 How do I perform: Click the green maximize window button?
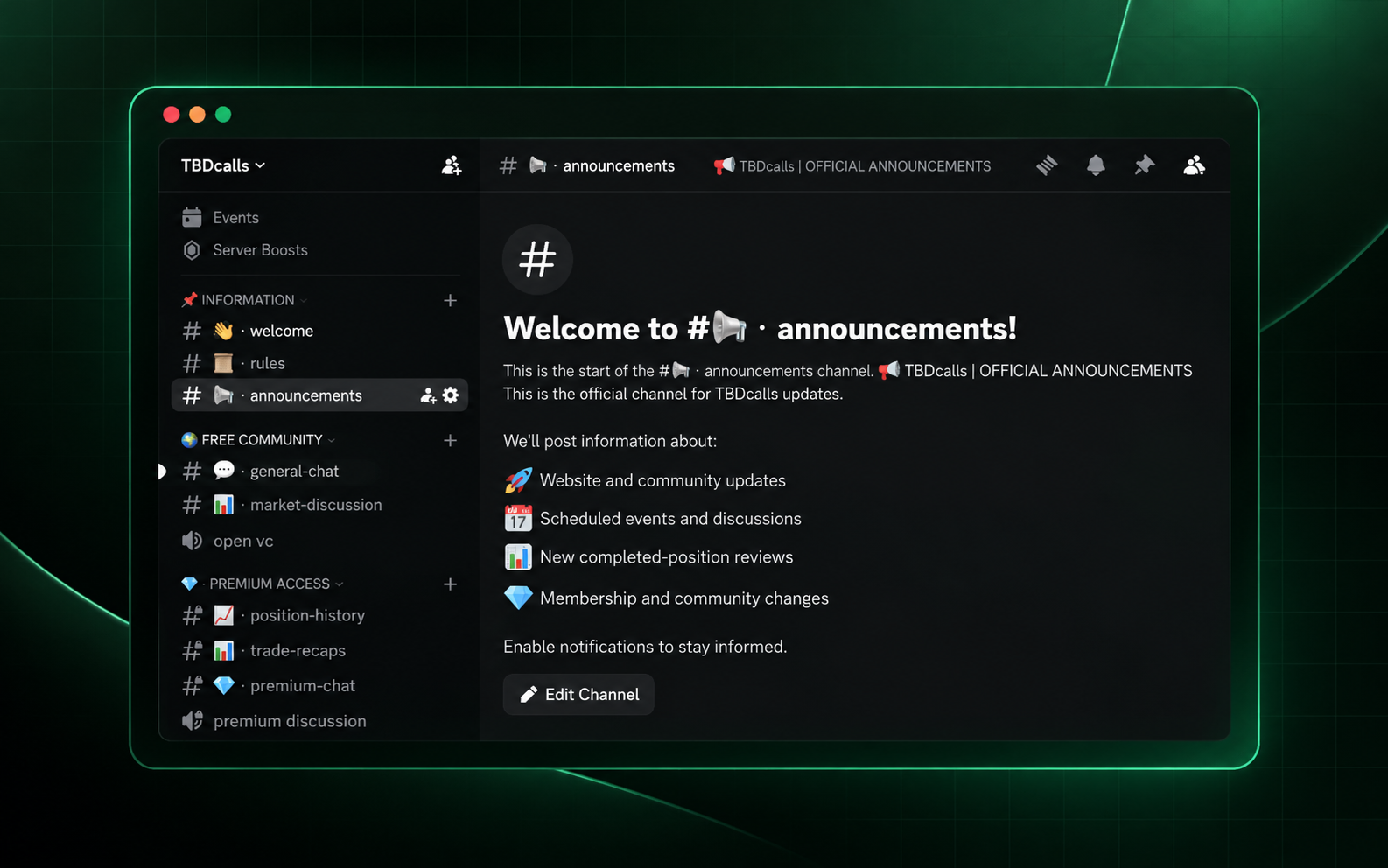pyautogui.click(x=223, y=115)
